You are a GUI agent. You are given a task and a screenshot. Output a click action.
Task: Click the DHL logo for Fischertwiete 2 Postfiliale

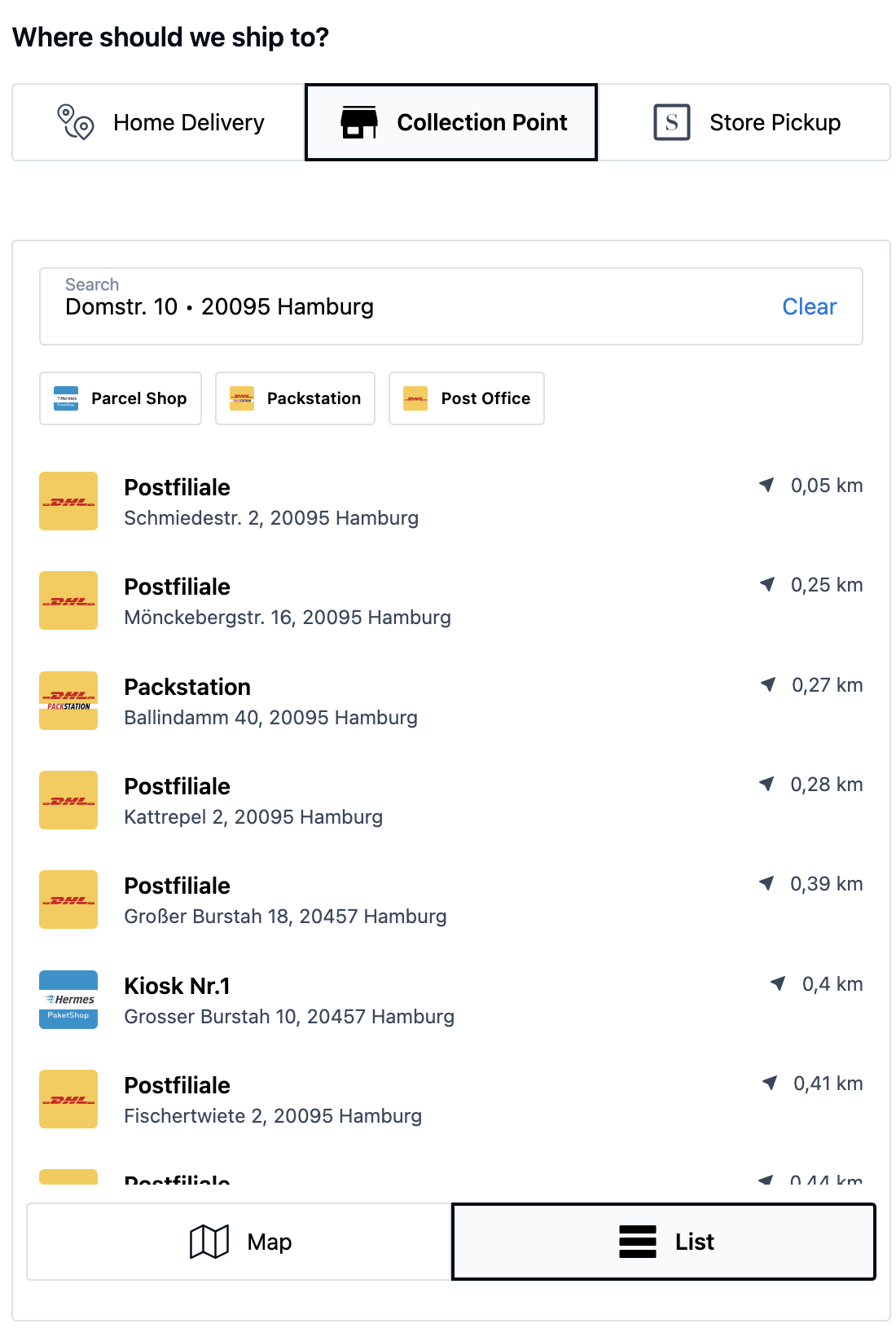[x=68, y=1099]
